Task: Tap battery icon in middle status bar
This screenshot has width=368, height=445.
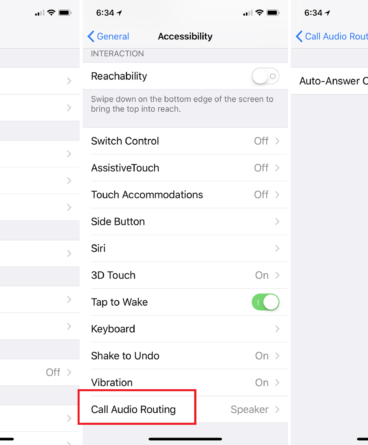Action: point(273,13)
